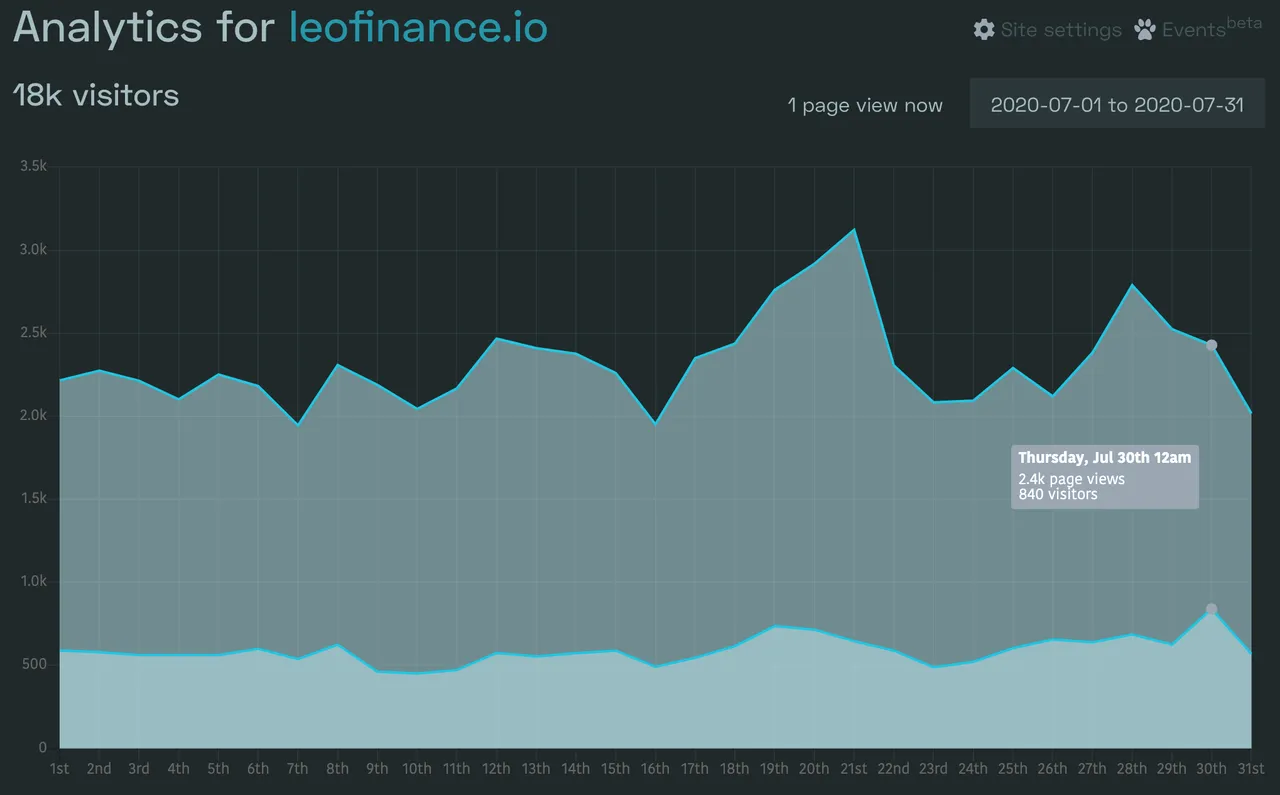Viewport: 1280px width, 795px height.
Task: Open the leofinance.io site link
Action: [x=418, y=27]
